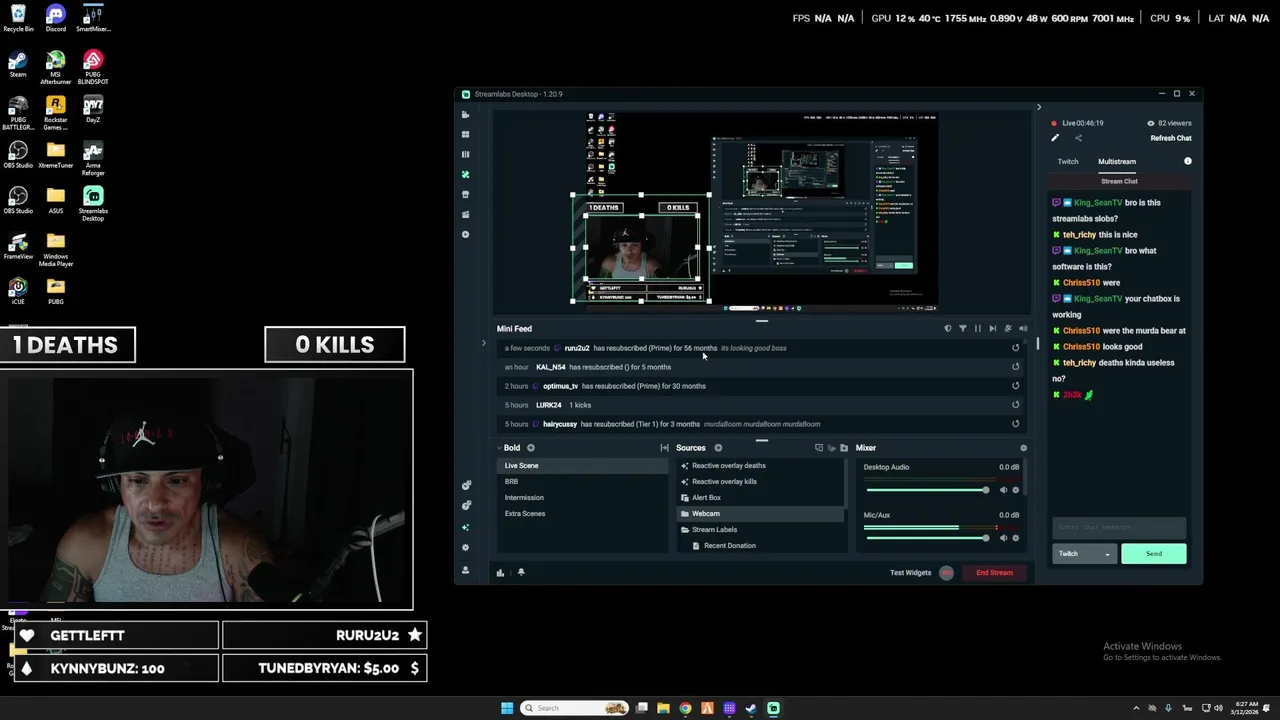Expand the Webcam source folder
This screenshot has width=1280, height=720.
click(685, 514)
